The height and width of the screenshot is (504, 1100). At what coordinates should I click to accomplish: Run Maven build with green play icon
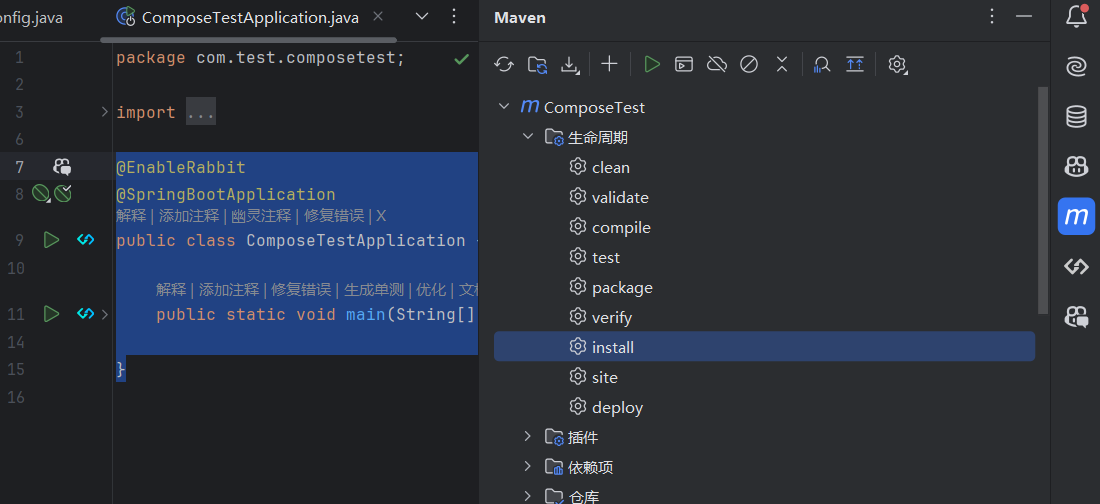(652, 65)
